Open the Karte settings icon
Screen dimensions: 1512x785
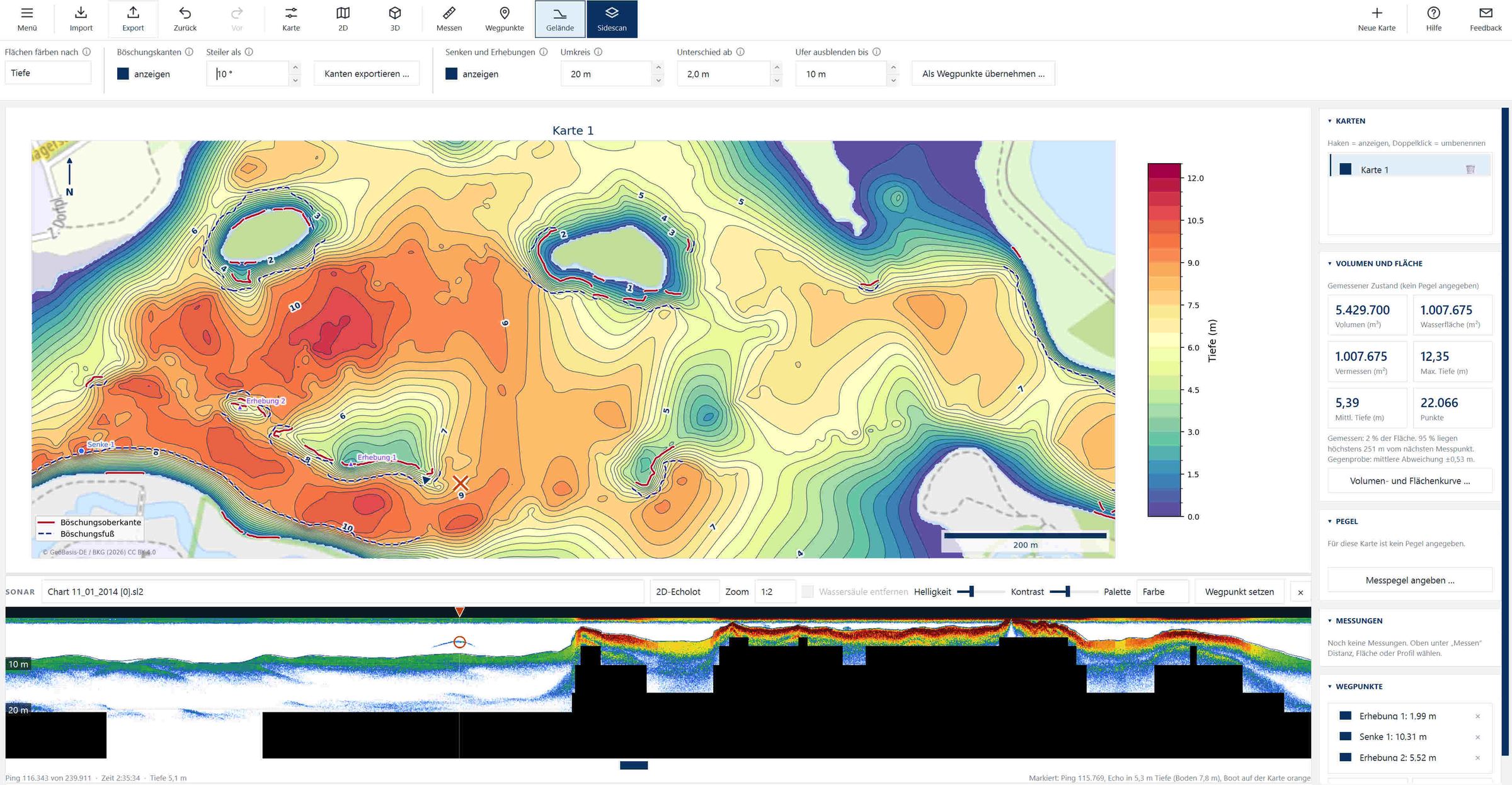[291, 13]
